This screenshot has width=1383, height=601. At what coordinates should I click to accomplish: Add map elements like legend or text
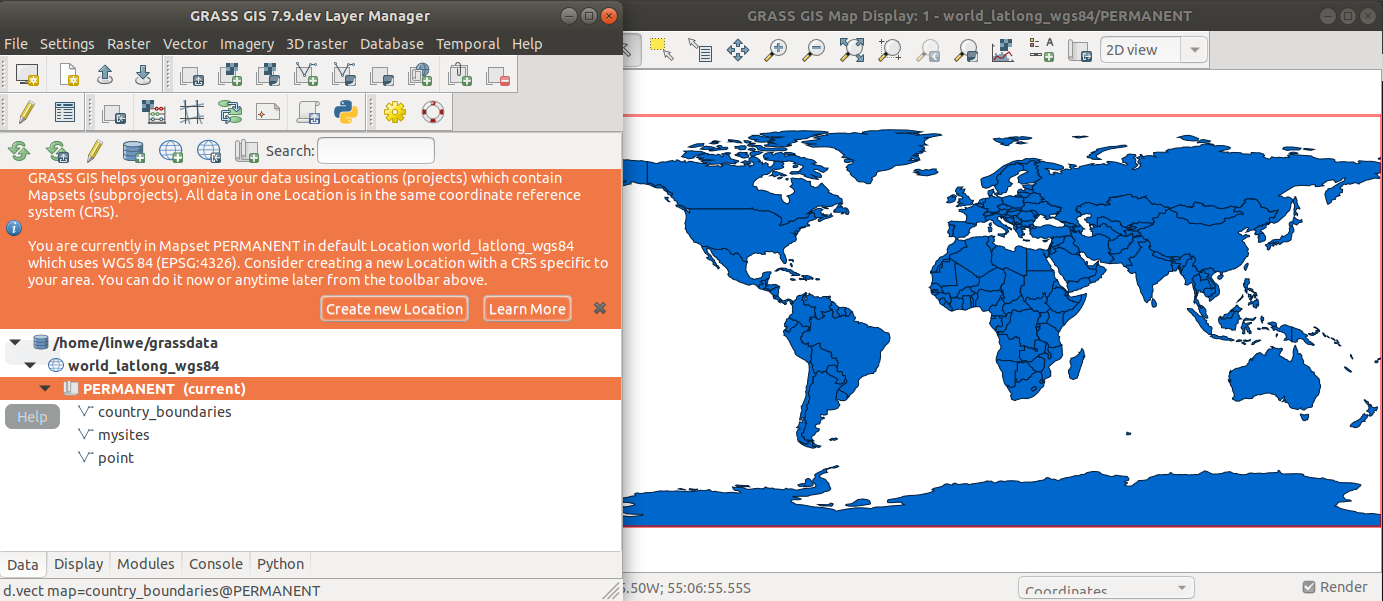(1041, 49)
